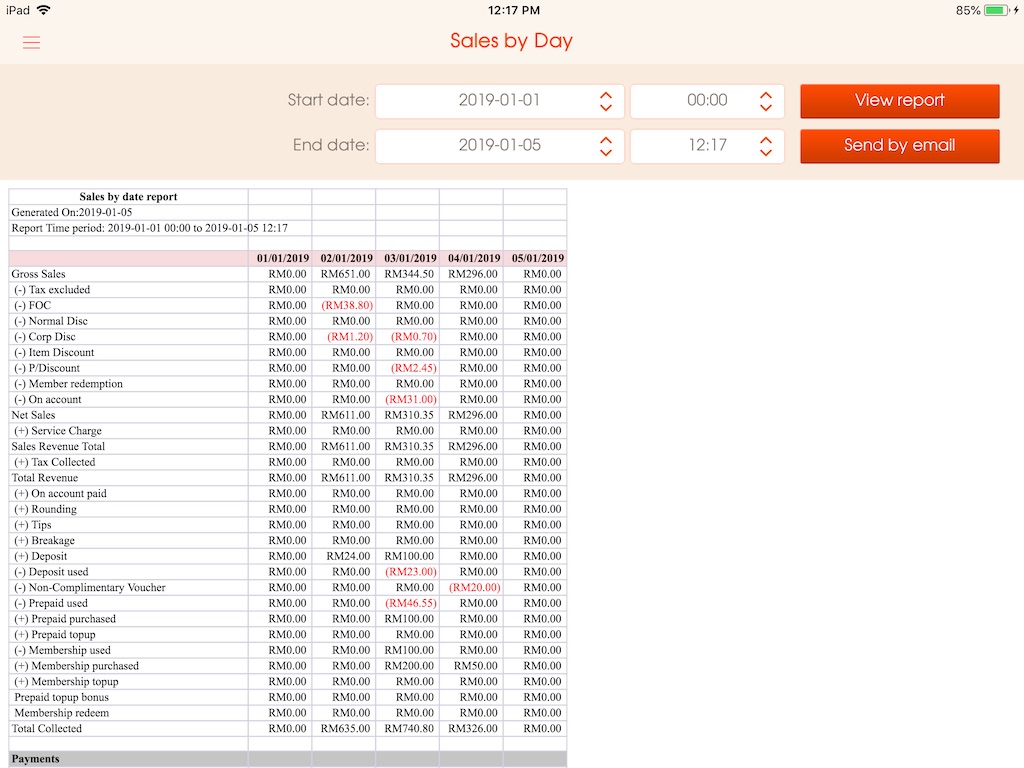Click the Membership purchased value RM200.00
This screenshot has width=1024, height=768.
coord(409,666)
